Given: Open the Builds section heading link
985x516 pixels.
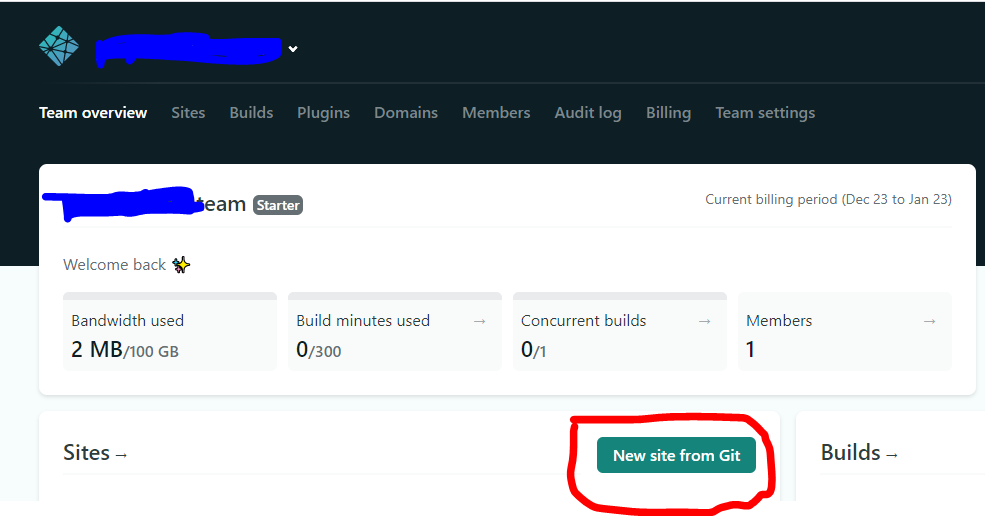Looking at the screenshot, I should (859, 453).
